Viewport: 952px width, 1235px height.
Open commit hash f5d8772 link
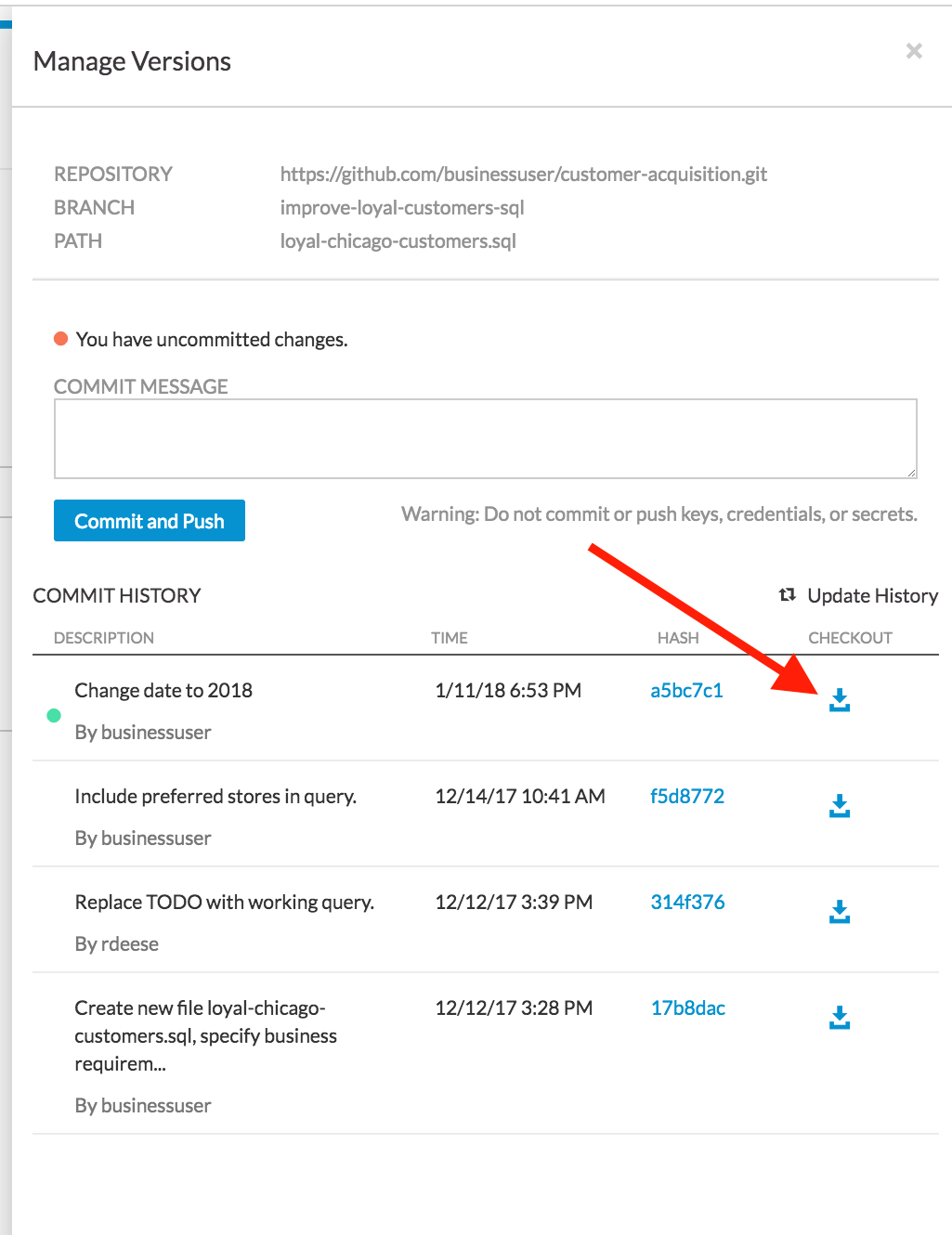pos(686,797)
